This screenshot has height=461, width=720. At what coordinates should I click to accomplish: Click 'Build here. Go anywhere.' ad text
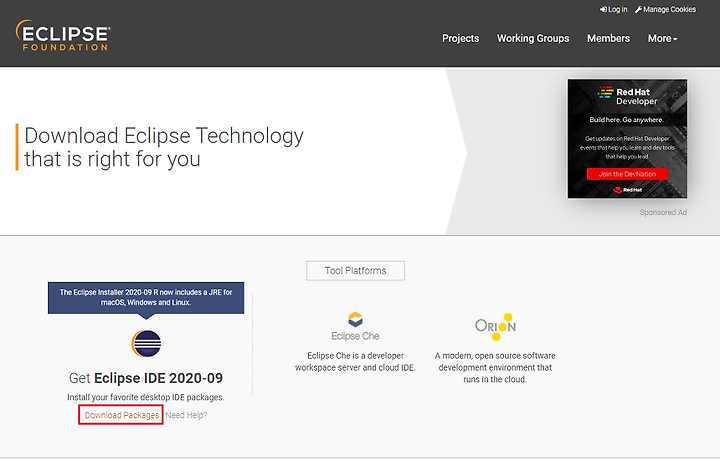click(627, 119)
